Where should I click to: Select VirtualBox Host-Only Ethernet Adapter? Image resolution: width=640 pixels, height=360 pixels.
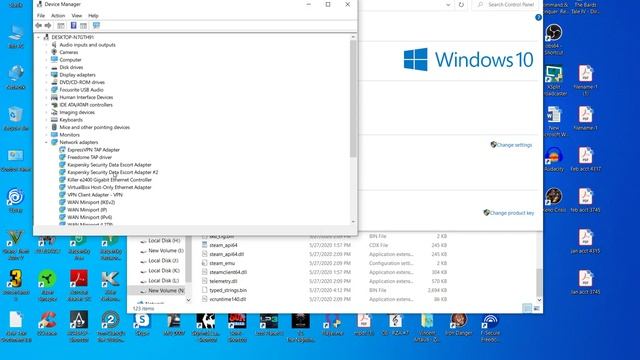tap(109, 187)
